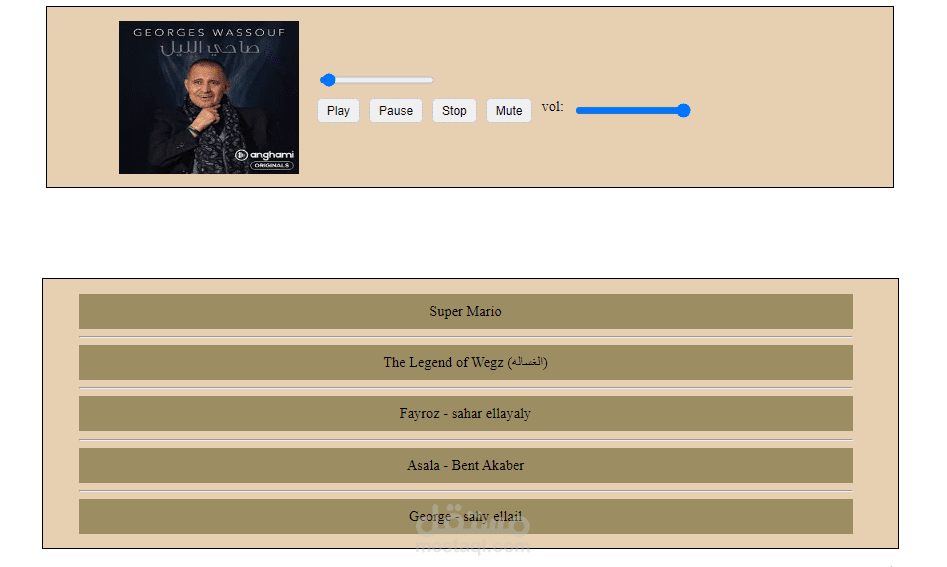
Task: Select the Super Mario track
Action: 466,312
